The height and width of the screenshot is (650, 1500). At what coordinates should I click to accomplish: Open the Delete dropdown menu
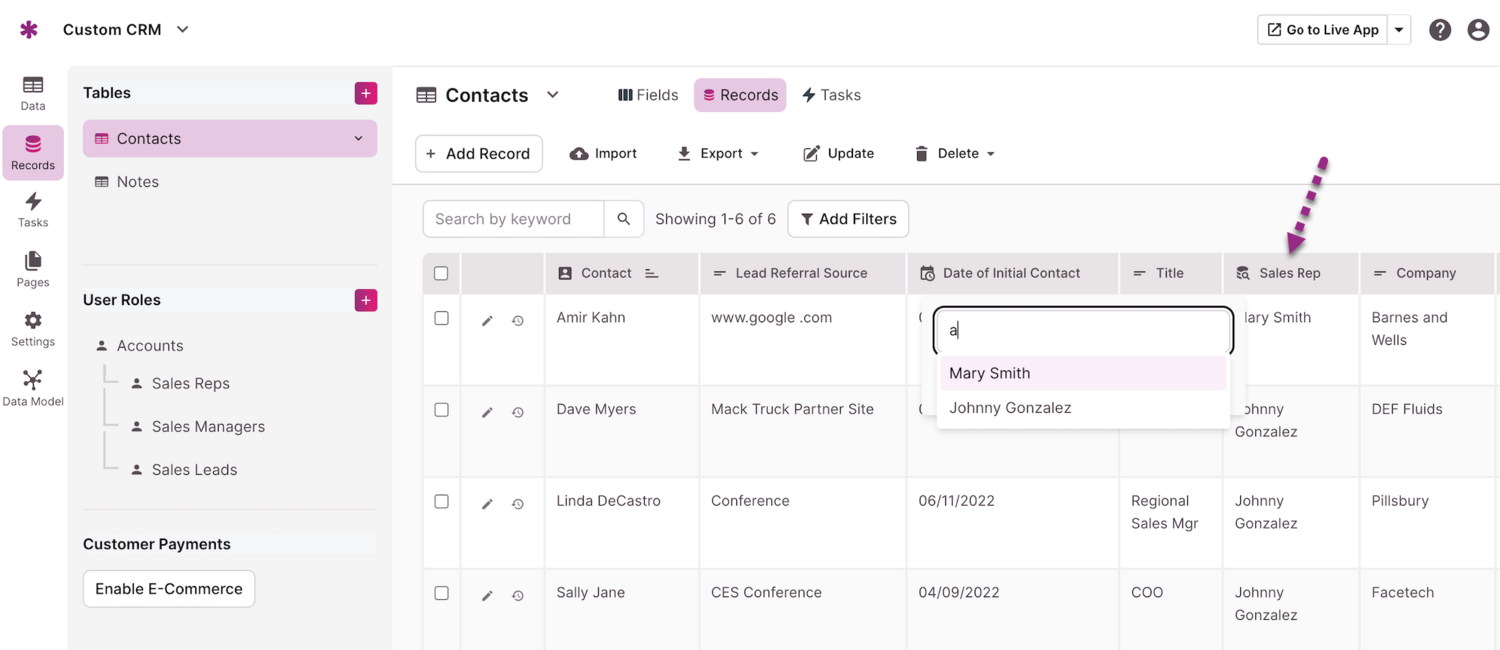[x=955, y=154]
